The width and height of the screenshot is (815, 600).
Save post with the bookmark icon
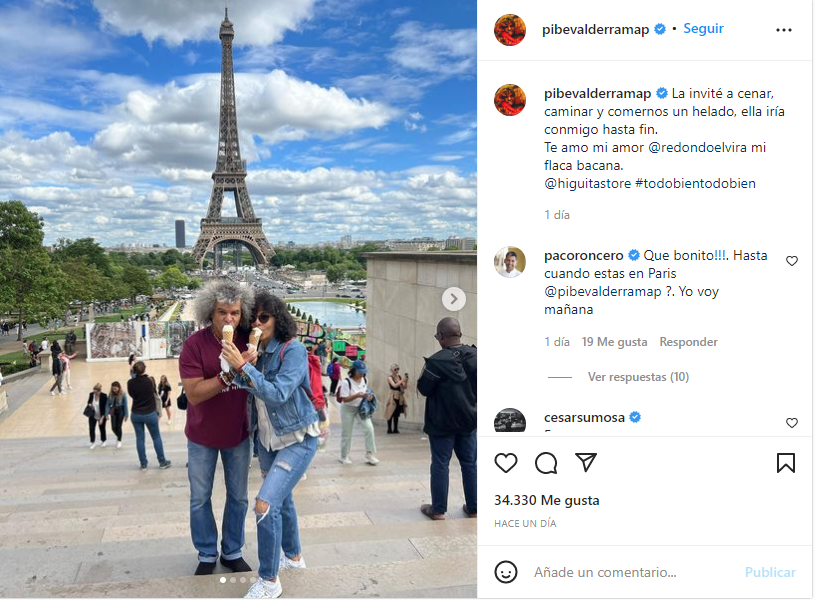click(785, 463)
